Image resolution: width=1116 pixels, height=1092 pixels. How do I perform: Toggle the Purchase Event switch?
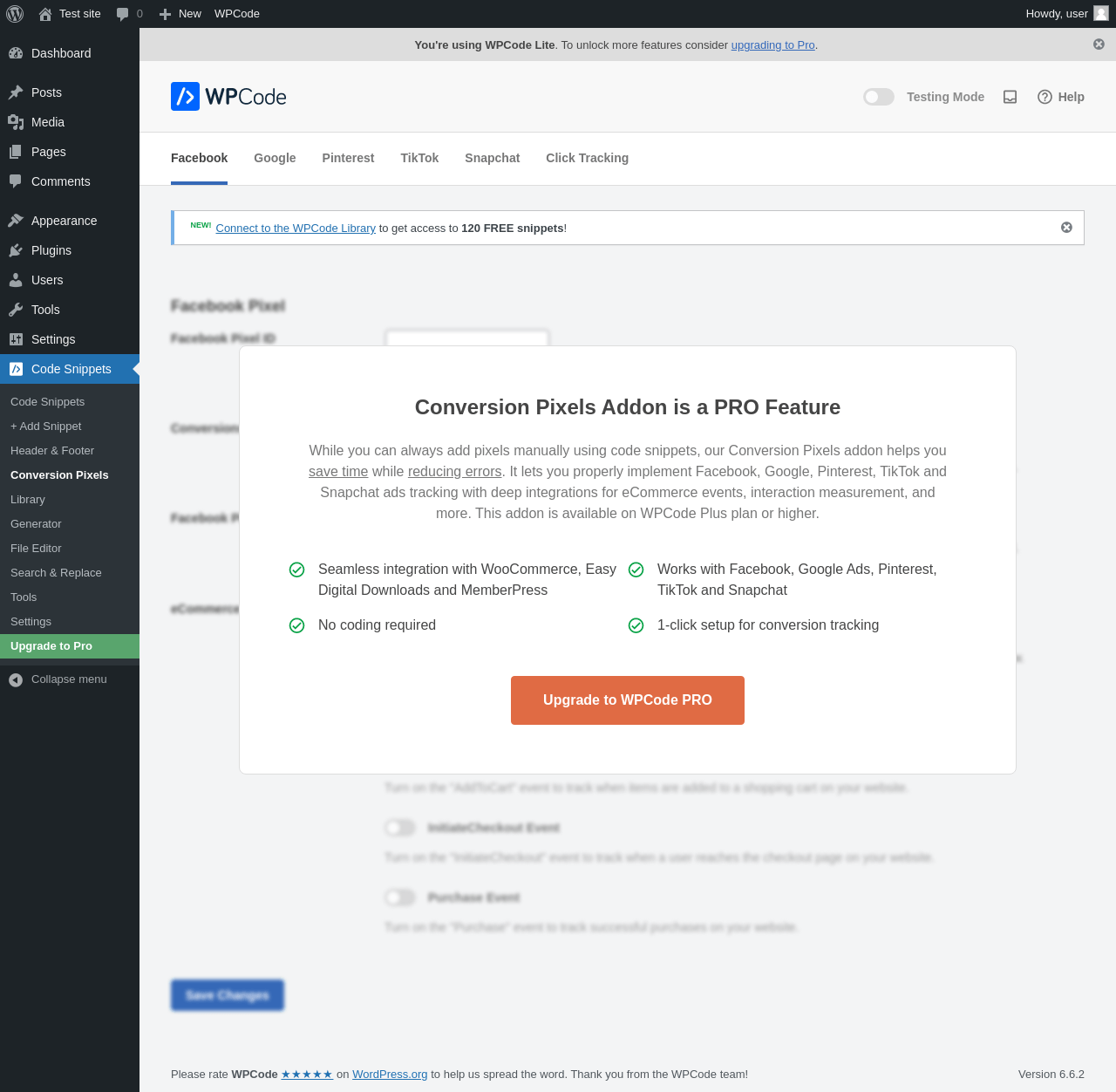point(400,897)
